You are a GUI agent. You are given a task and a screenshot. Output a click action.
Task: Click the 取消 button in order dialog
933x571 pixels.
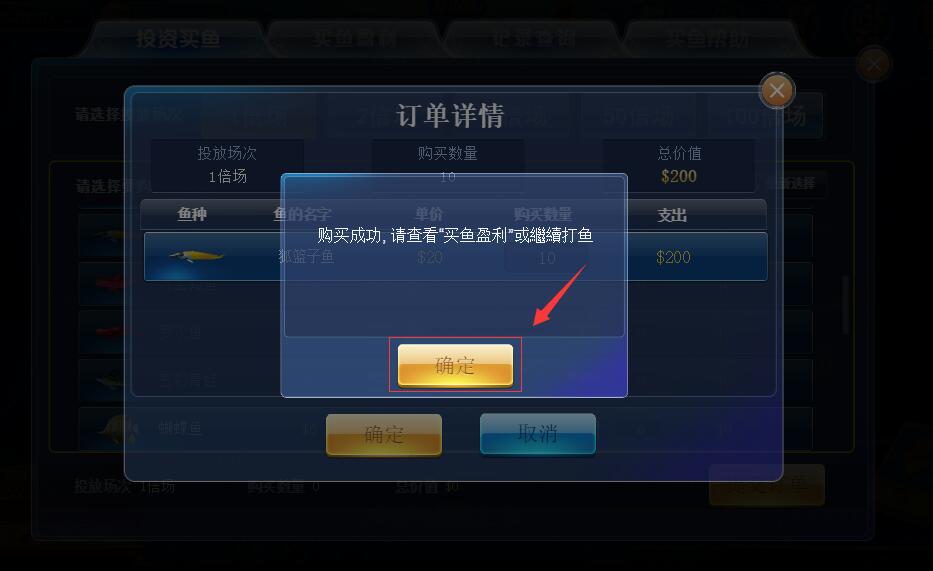(537, 434)
